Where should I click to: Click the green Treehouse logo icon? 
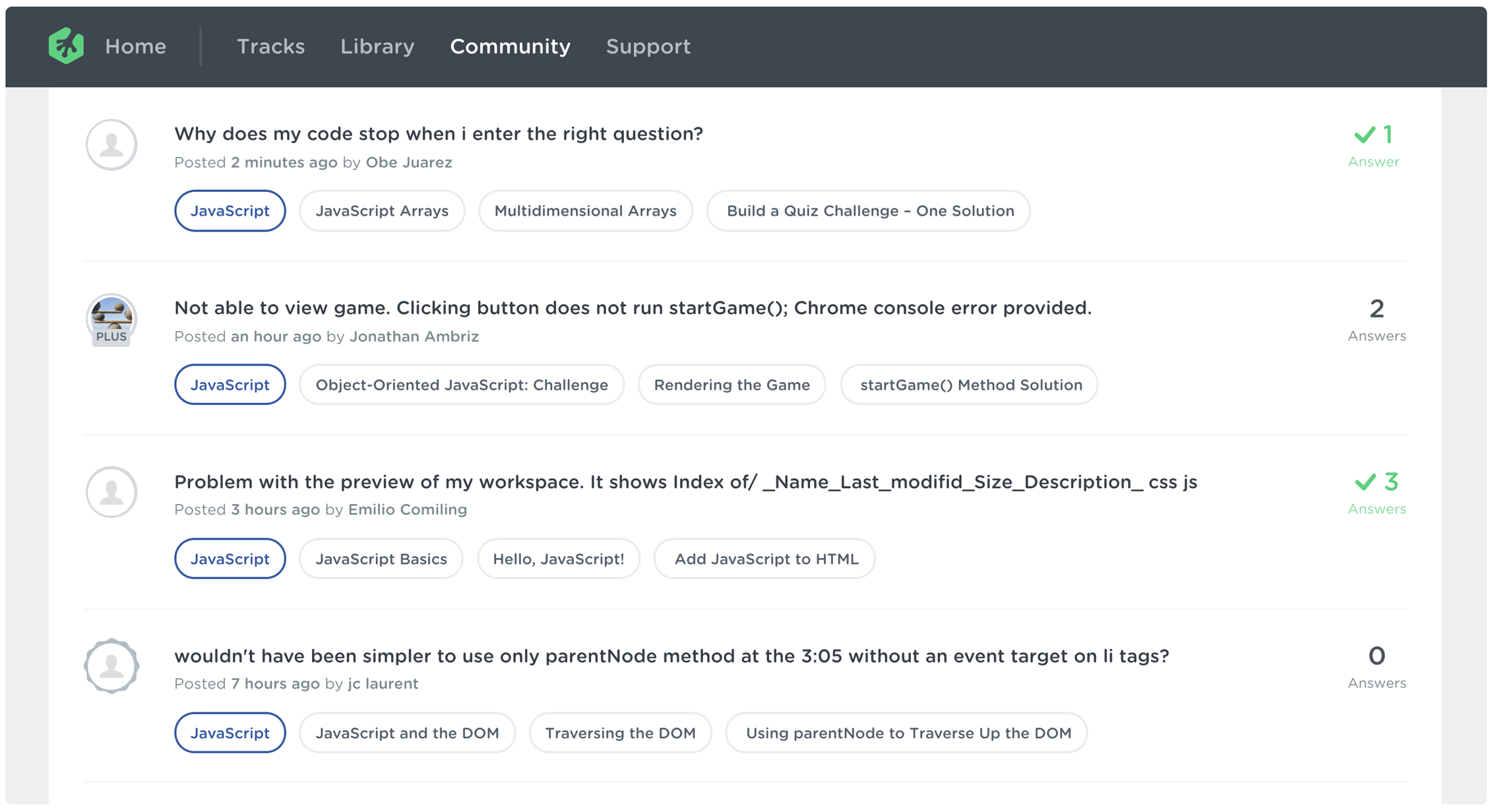tap(66, 46)
